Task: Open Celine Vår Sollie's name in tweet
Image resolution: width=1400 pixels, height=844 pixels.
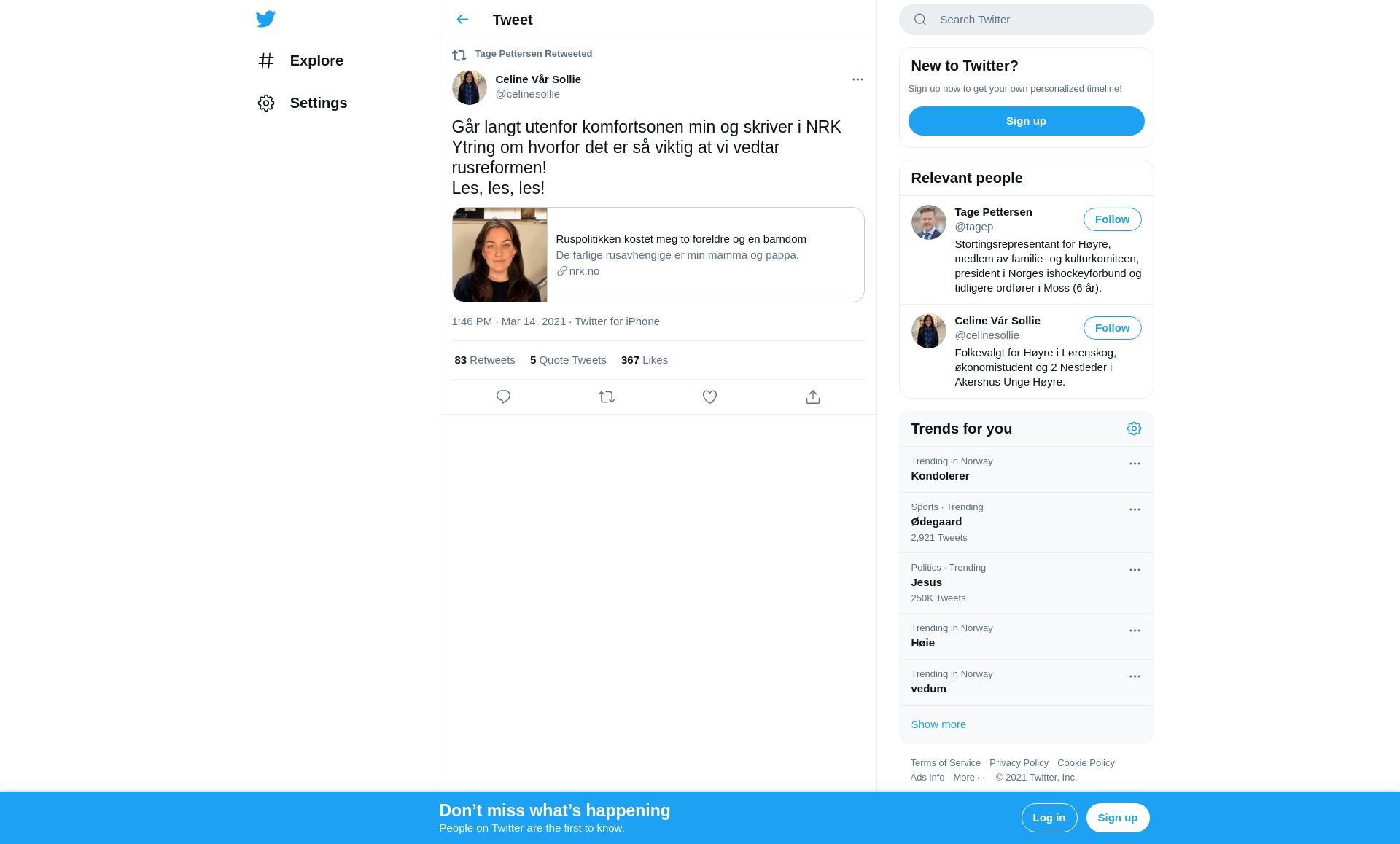Action: 538,79
